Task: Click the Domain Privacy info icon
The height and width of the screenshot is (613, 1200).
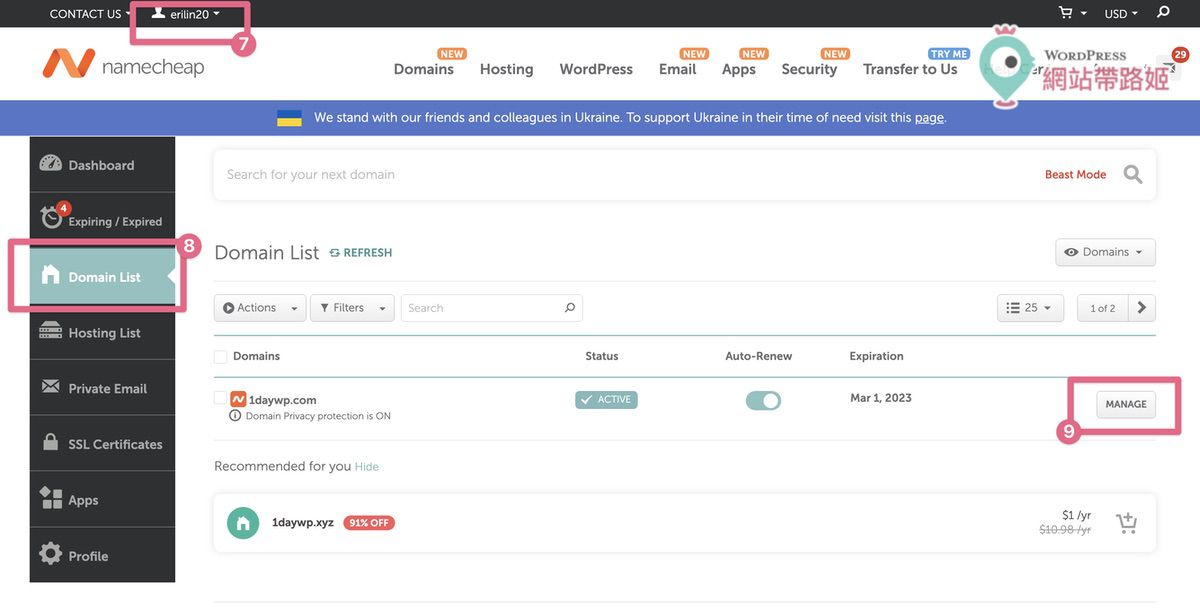Action: [x=235, y=415]
